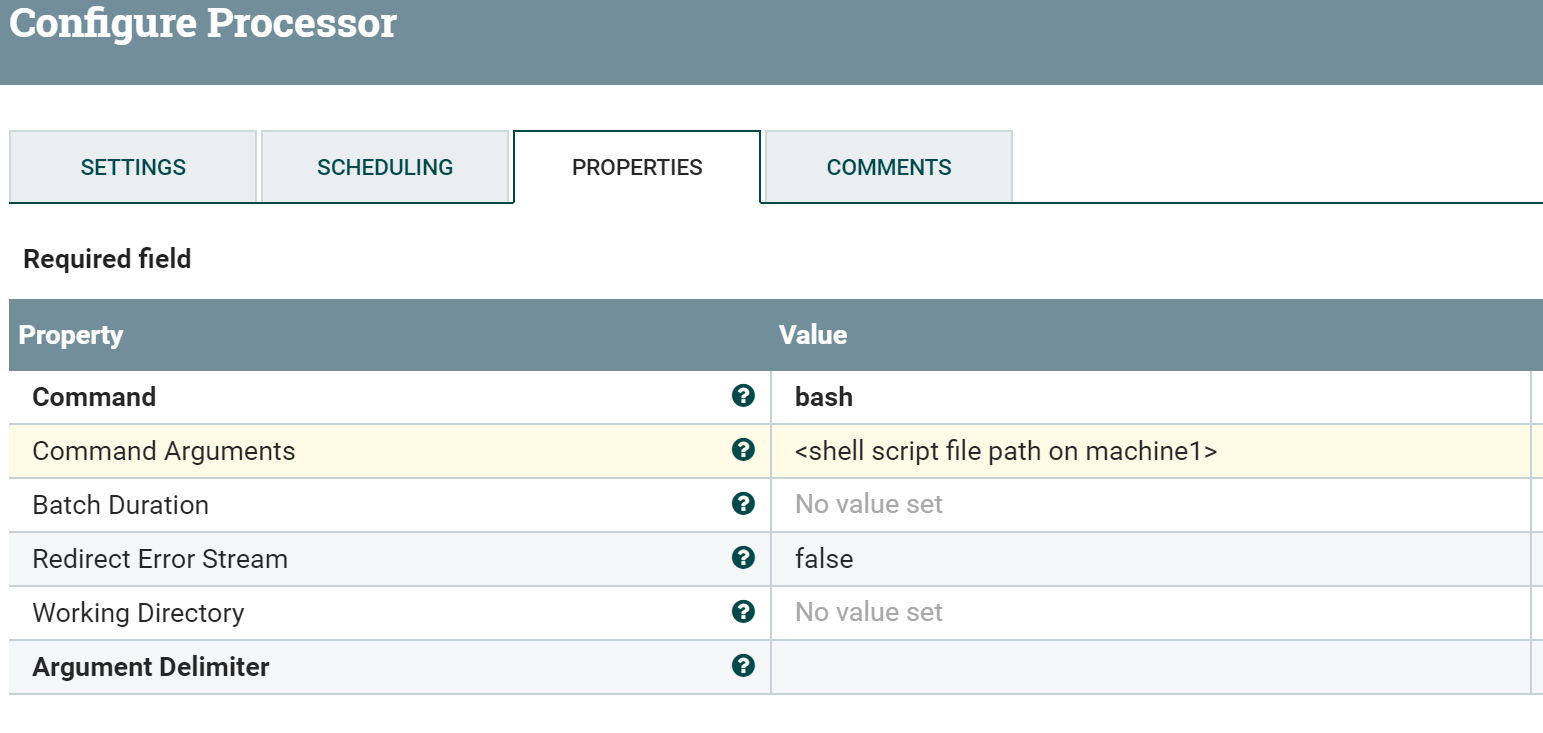This screenshot has height=733, width=1543.
Task: Show help for Batch Duration property
Action: click(x=743, y=504)
